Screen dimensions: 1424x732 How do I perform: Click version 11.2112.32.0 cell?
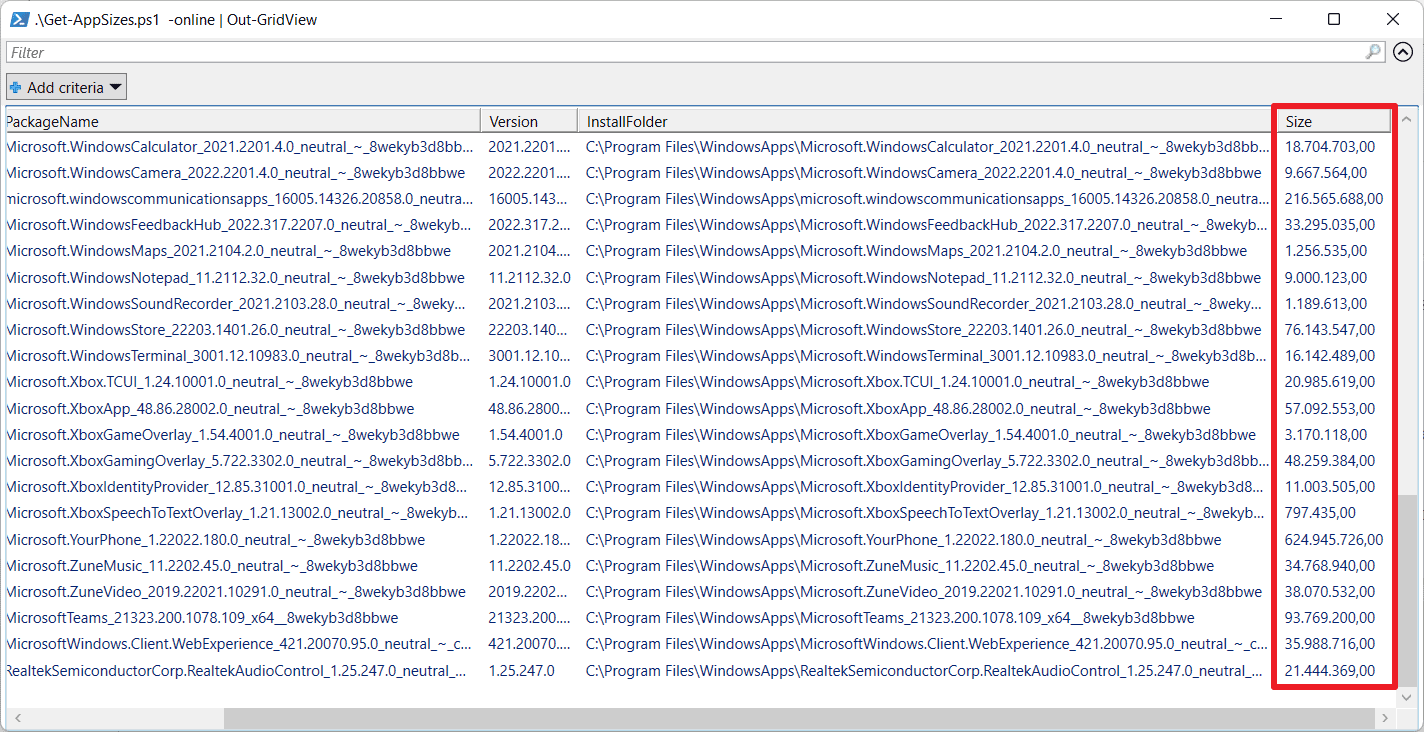pos(529,277)
